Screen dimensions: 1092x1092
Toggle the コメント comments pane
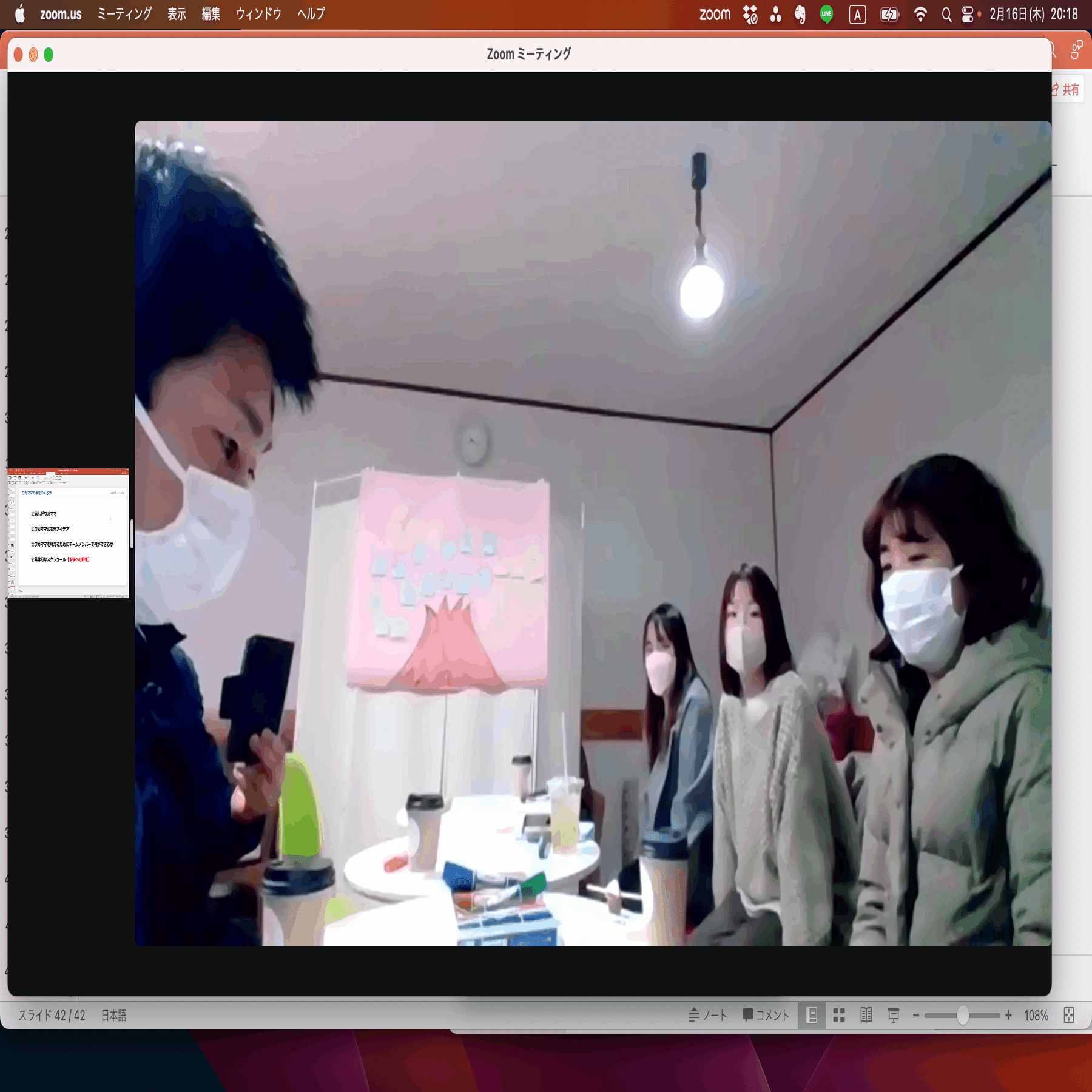pyautogui.click(x=766, y=1015)
